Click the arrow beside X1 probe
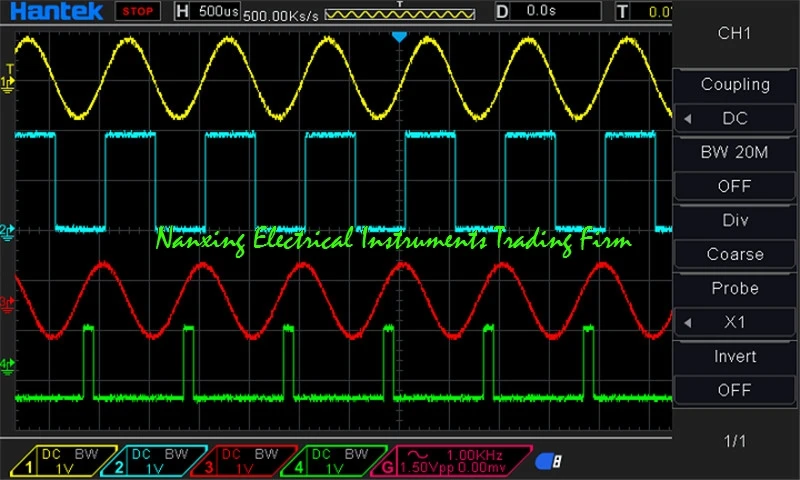This screenshot has height=480, width=800. 688,323
